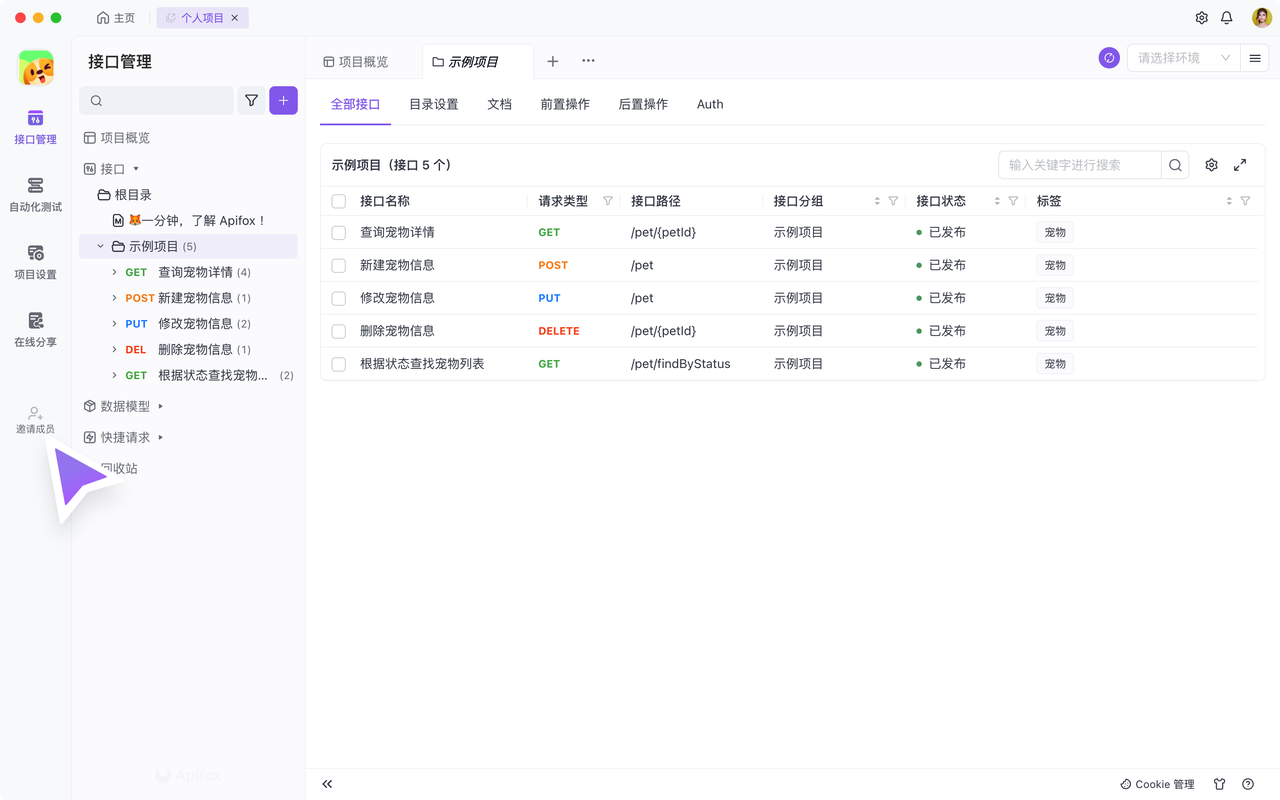Toggle the select-all checkbox in table header
The image size is (1280, 800).
click(x=339, y=201)
